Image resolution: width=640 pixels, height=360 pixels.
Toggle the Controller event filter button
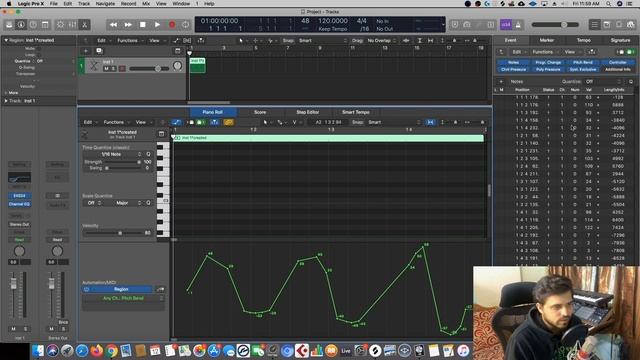click(618, 62)
